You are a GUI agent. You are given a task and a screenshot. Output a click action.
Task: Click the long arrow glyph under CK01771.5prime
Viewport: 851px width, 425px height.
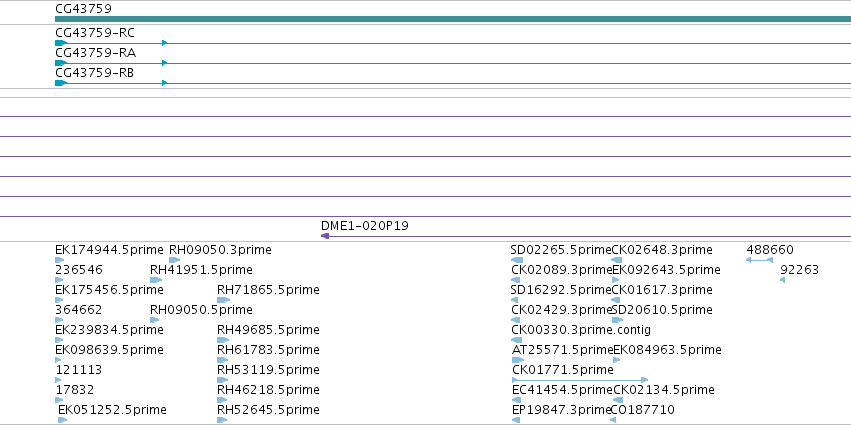coord(580,380)
